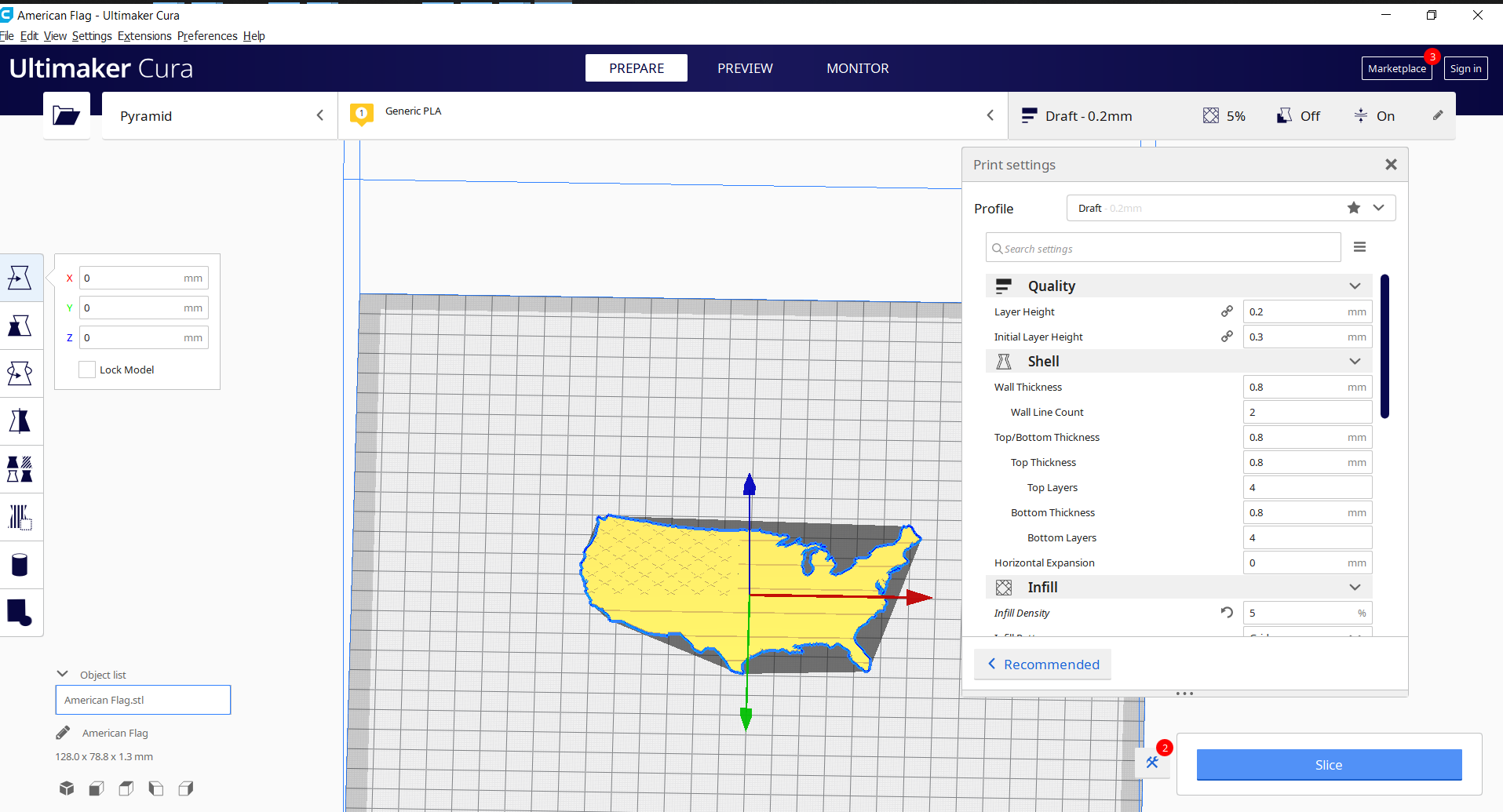Open settings visibility hamburger menu
The height and width of the screenshot is (812, 1503).
coord(1360,247)
